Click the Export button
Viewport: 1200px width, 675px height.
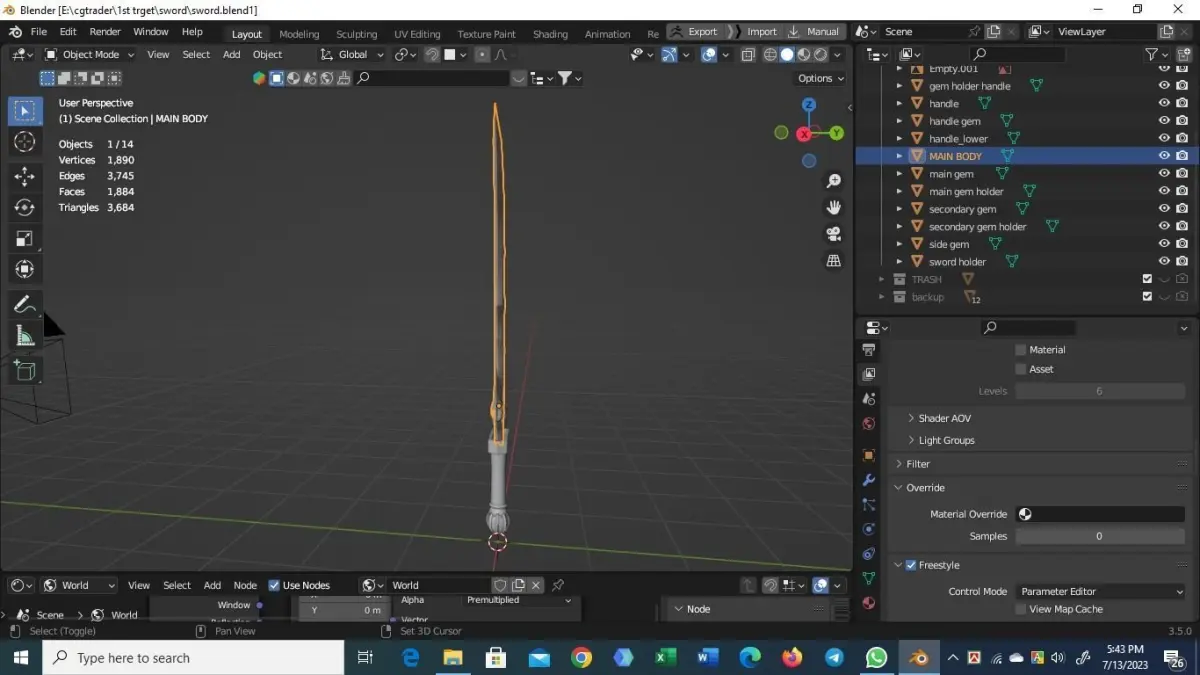(694, 32)
